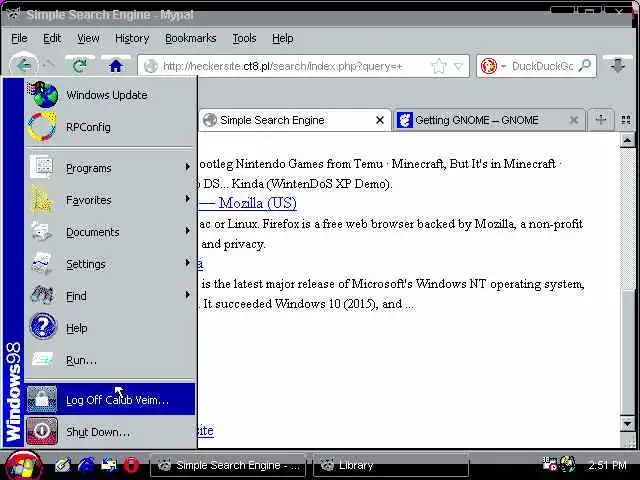640x480 pixels.
Task: Click the first quick launch pencil icon
Action: pyautogui.click(x=63, y=465)
